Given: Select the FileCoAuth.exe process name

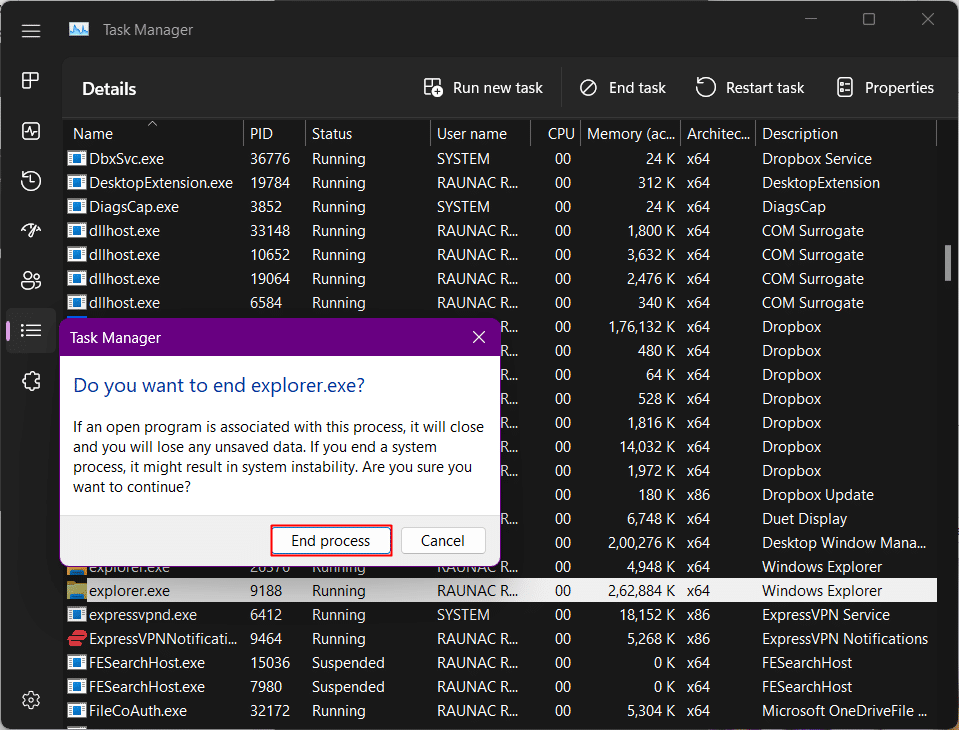Looking at the screenshot, I should tap(138, 710).
